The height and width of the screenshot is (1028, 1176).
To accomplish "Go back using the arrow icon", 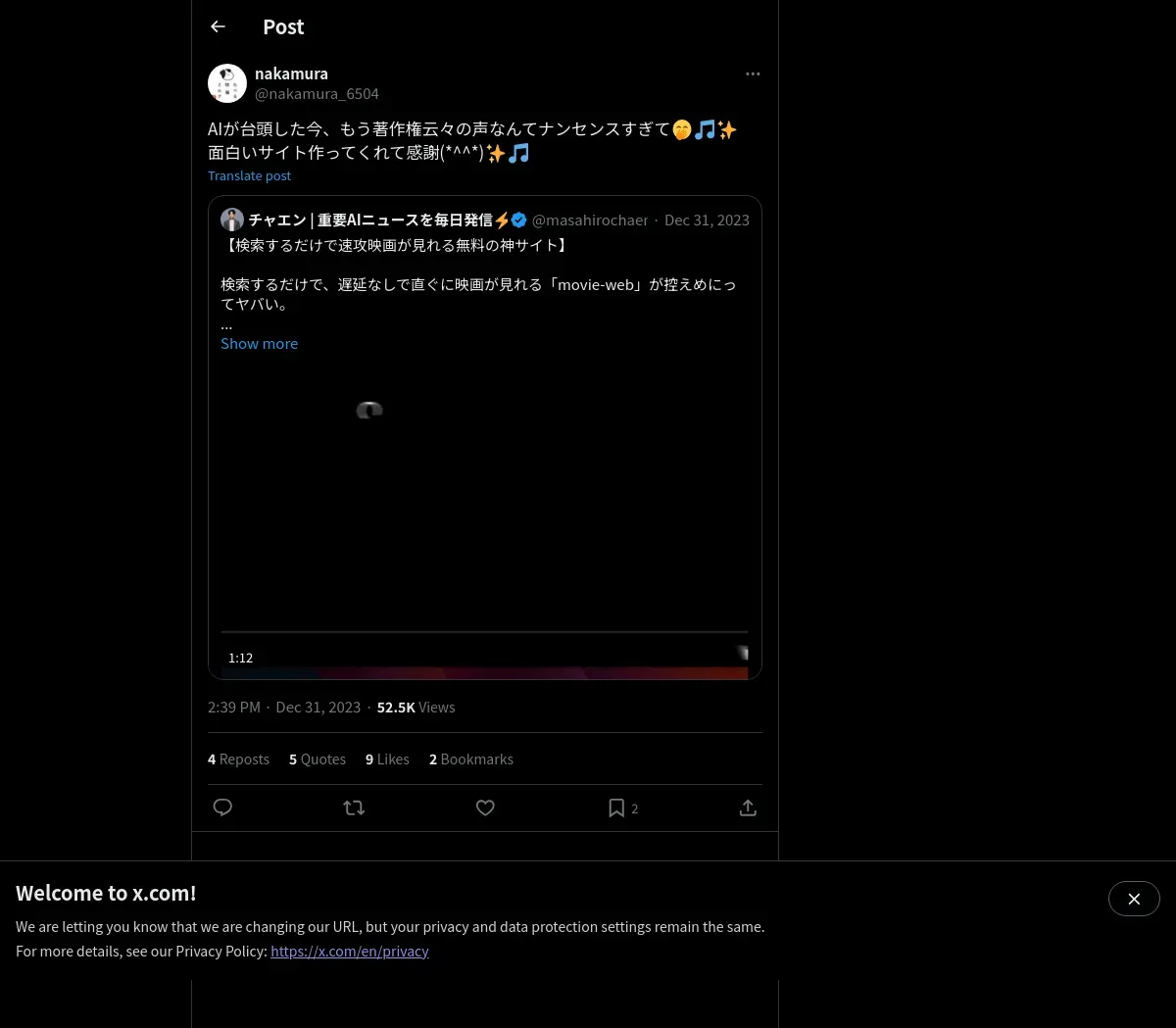I will [218, 26].
